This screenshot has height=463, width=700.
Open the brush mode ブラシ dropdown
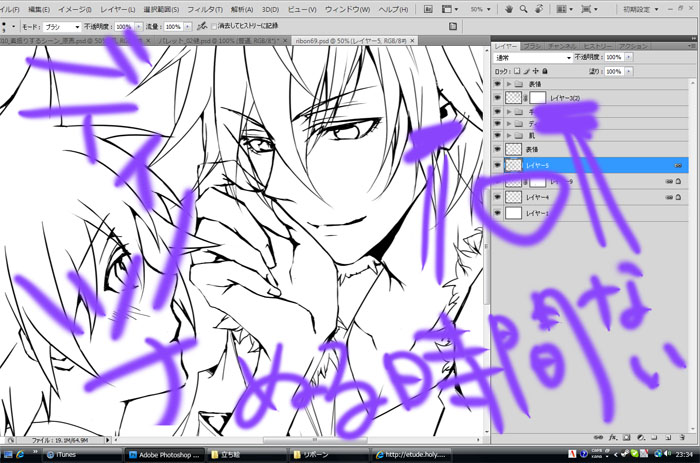(62, 27)
